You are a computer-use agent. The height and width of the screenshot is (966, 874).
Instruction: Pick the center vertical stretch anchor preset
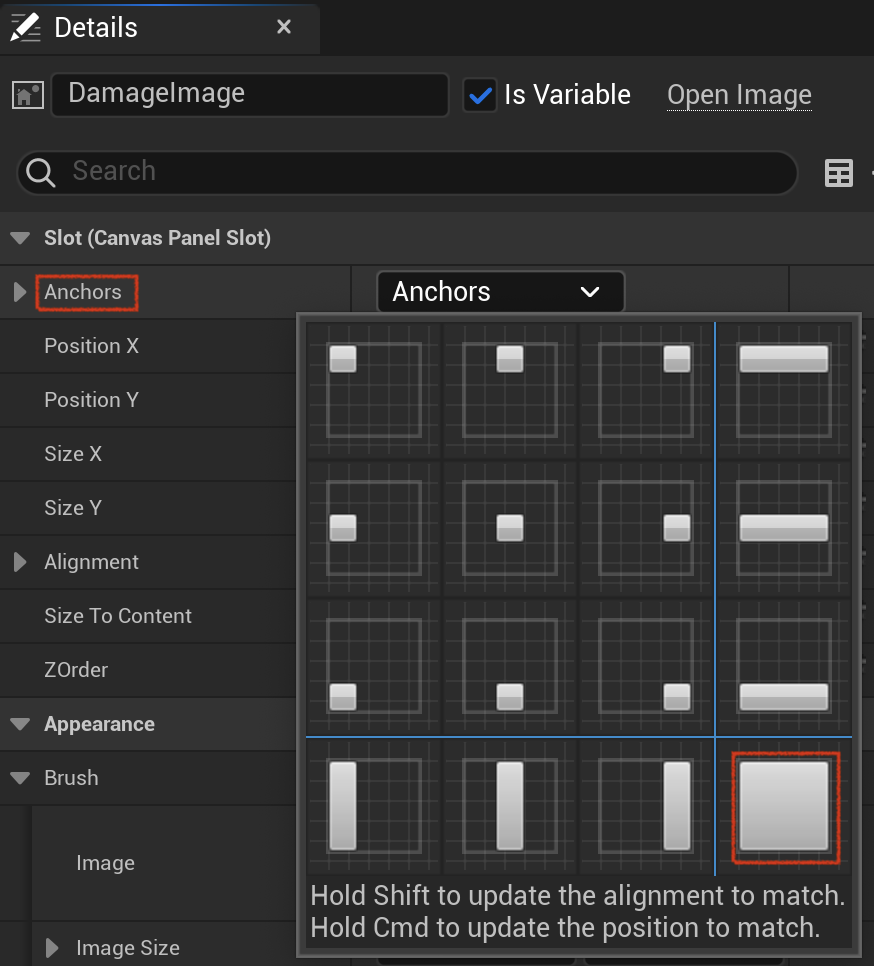(509, 806)
